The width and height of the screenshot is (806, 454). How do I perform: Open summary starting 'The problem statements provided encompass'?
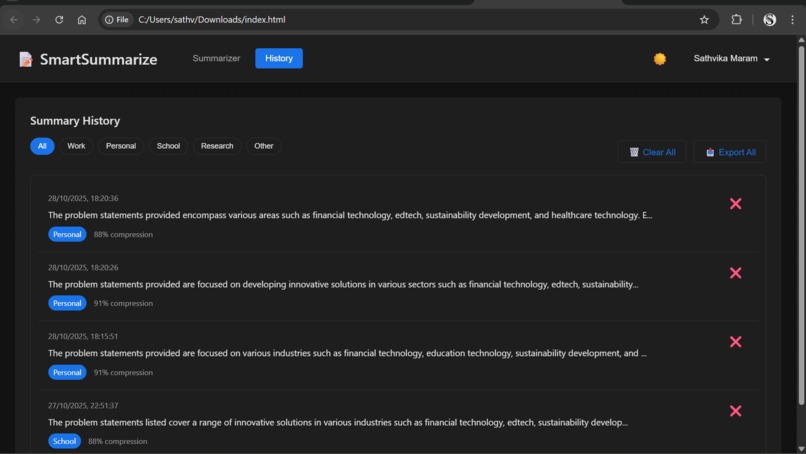[350, 215]
